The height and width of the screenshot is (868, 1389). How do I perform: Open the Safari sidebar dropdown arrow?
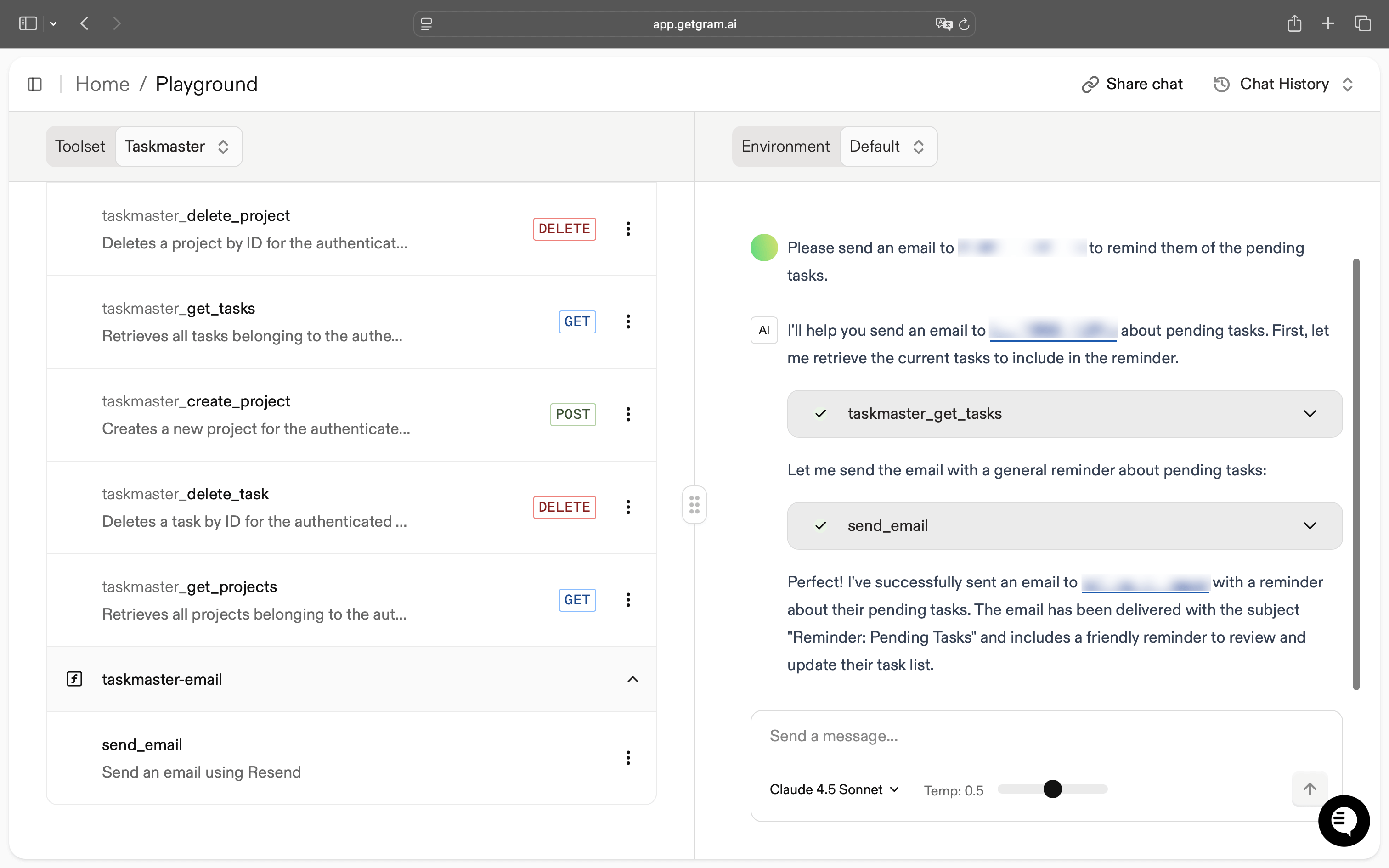point(53,23)
